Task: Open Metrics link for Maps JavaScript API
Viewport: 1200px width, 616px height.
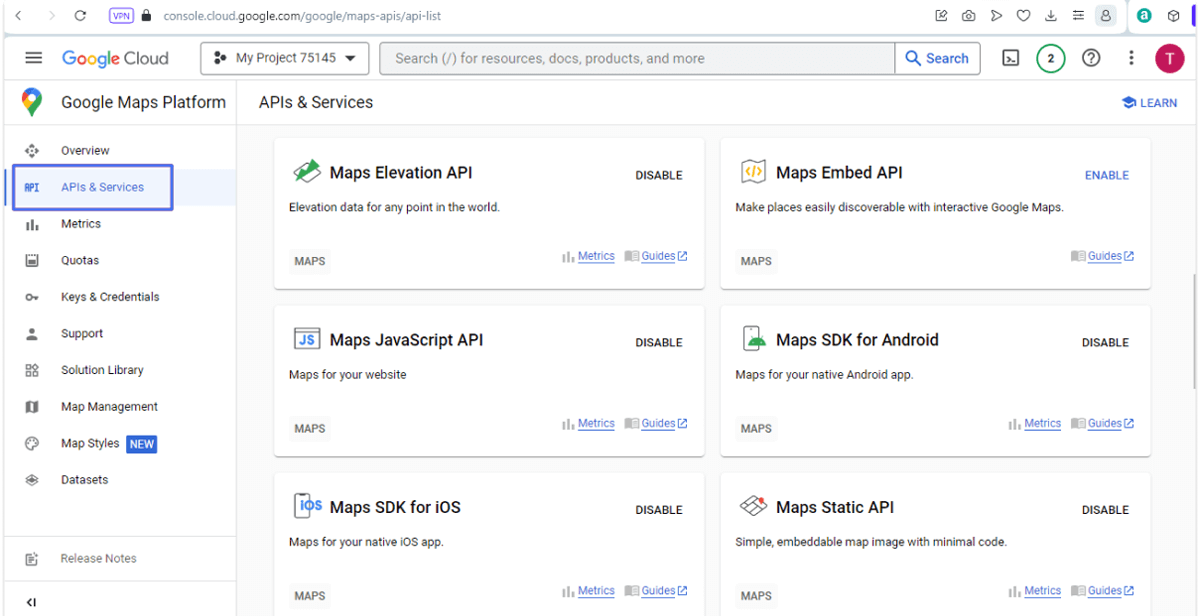Action: click(x=596, y=423)
